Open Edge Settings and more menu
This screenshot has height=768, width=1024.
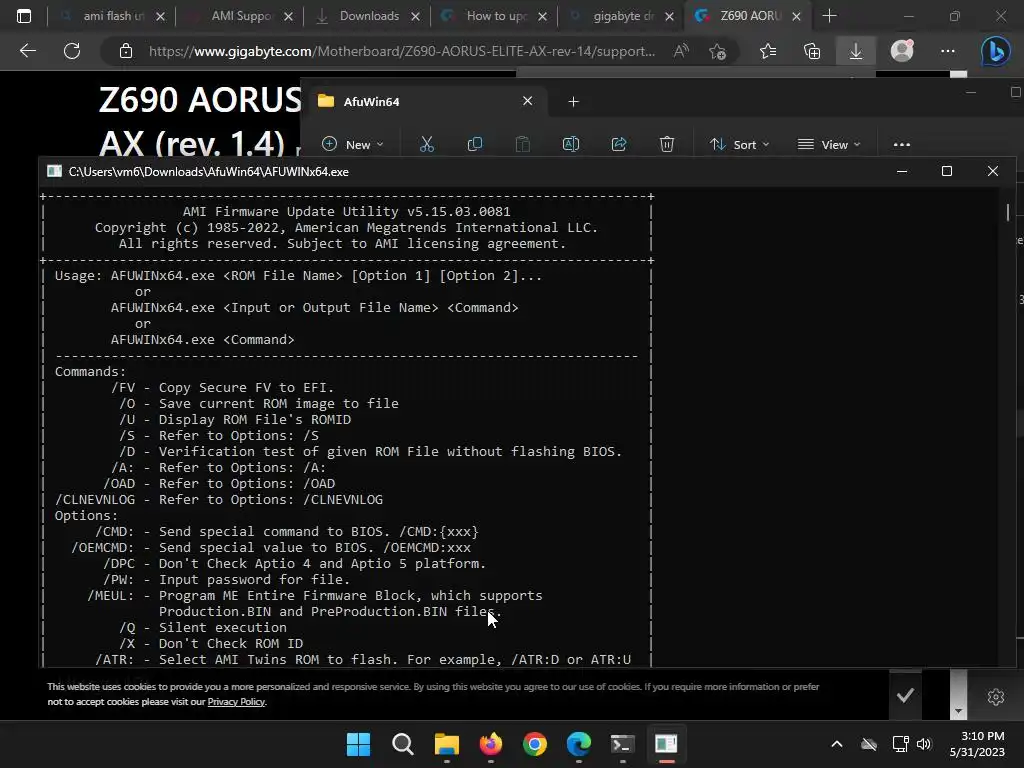(948, 51)
